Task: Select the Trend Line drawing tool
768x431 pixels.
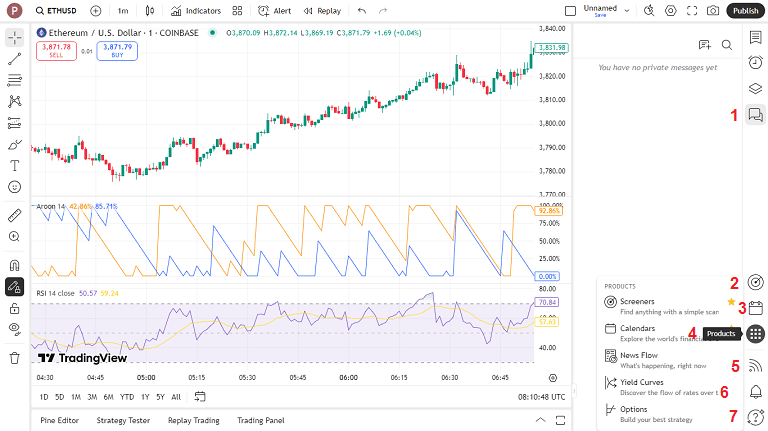Action: (15, 58)
